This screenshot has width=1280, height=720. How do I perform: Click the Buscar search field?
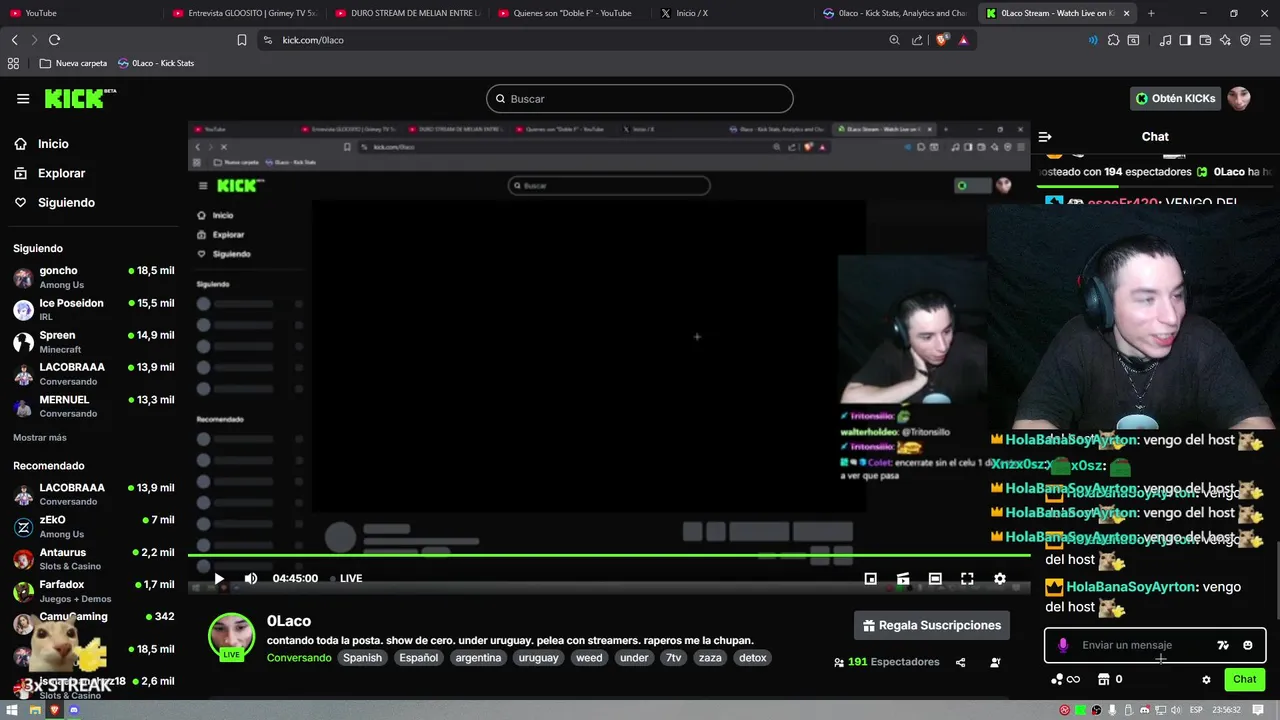tap(640, 99)
